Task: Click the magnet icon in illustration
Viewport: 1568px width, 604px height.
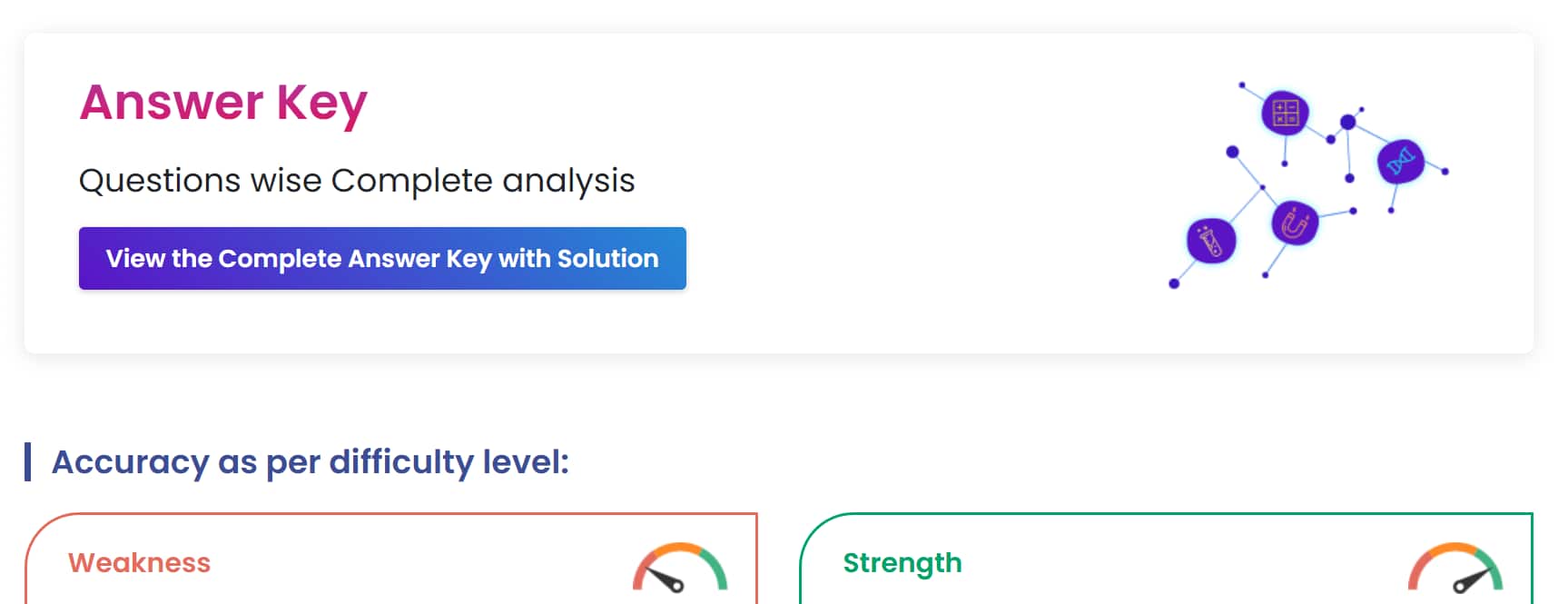Action: click(1294, 223)
